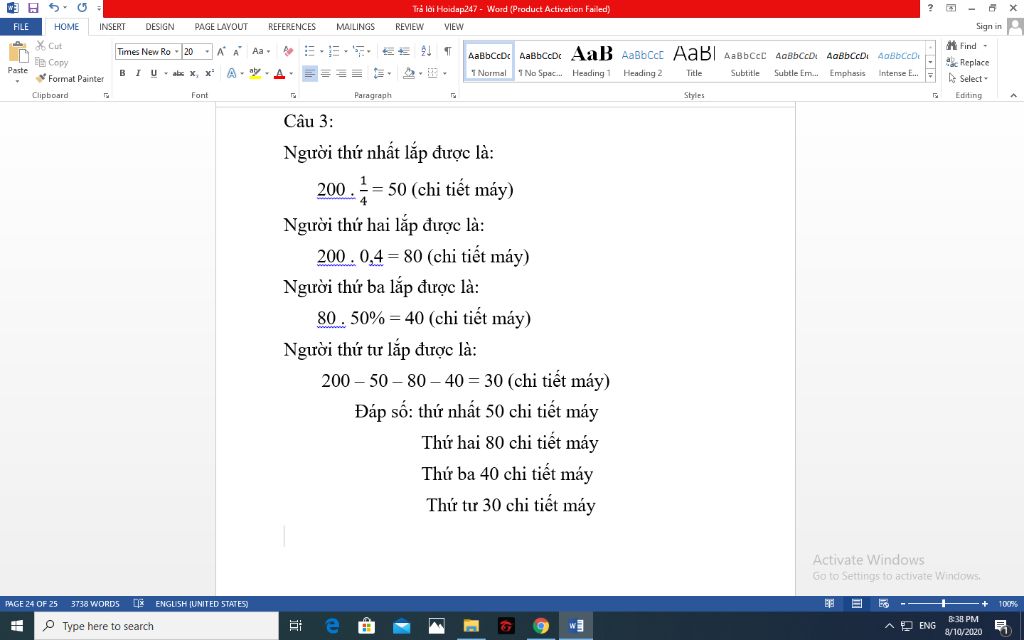Toggle superscript formatting
The width and height of the screenshot is (1024, 640).
pos(210,73)
